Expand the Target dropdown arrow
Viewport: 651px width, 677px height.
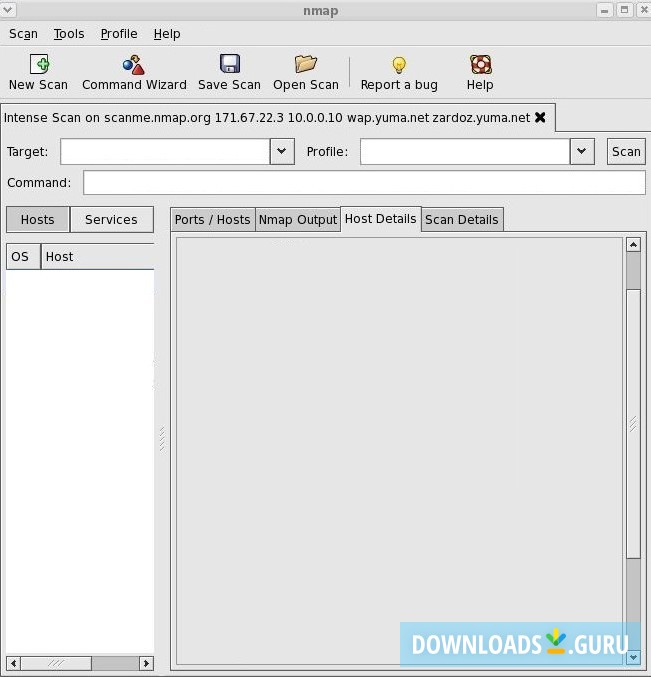click(282, 152)
